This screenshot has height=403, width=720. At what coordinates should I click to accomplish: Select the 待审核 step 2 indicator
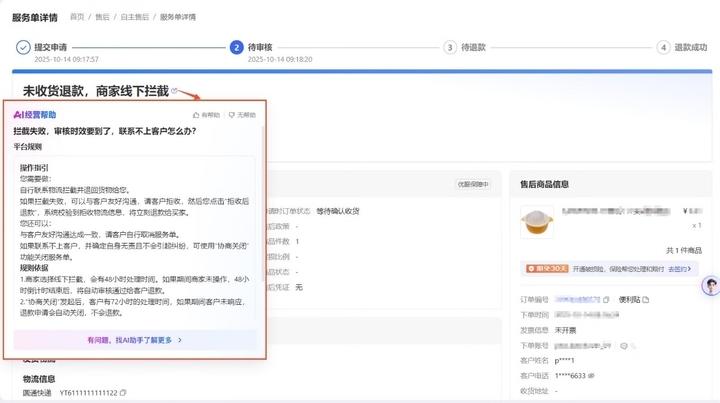point(236,47)
